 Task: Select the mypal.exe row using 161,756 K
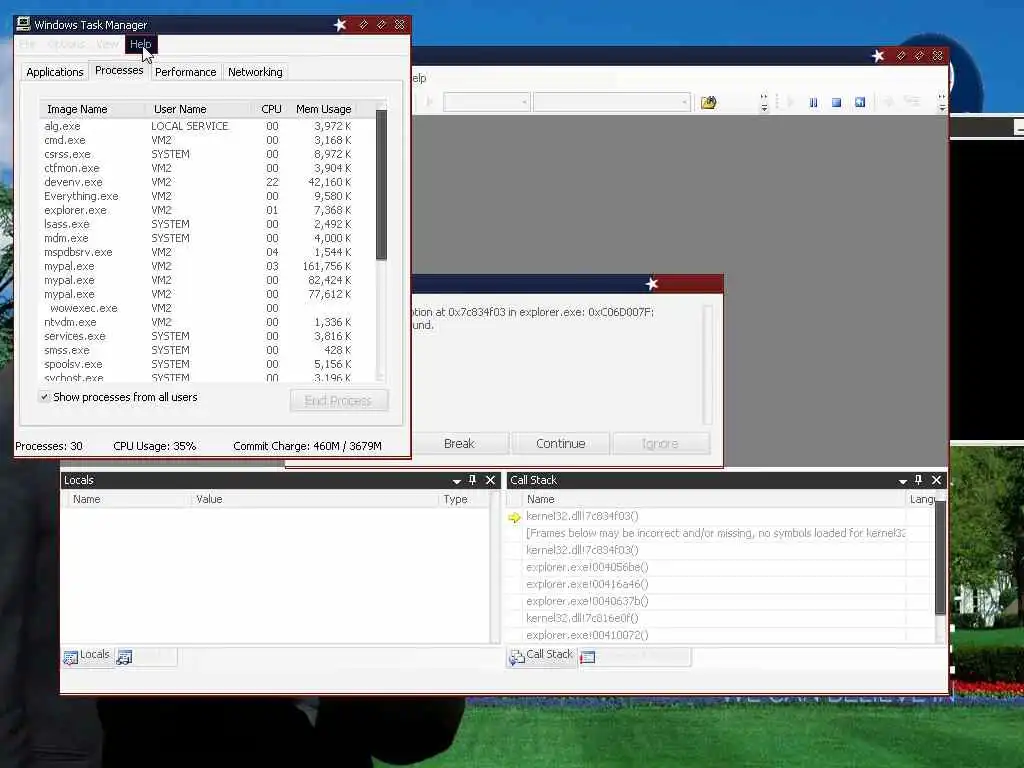point(198,266)
